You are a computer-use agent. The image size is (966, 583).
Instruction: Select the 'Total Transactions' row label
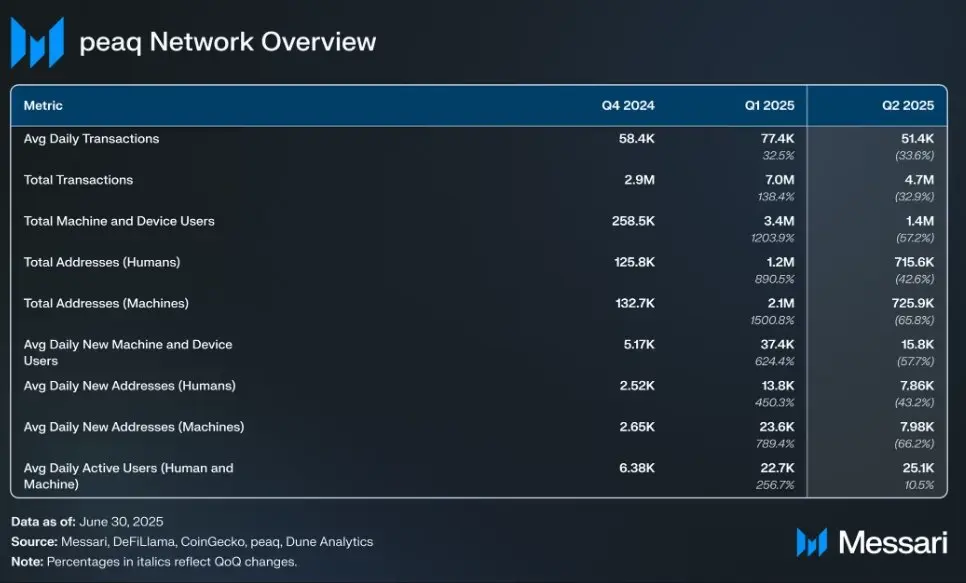click(78, 180)
